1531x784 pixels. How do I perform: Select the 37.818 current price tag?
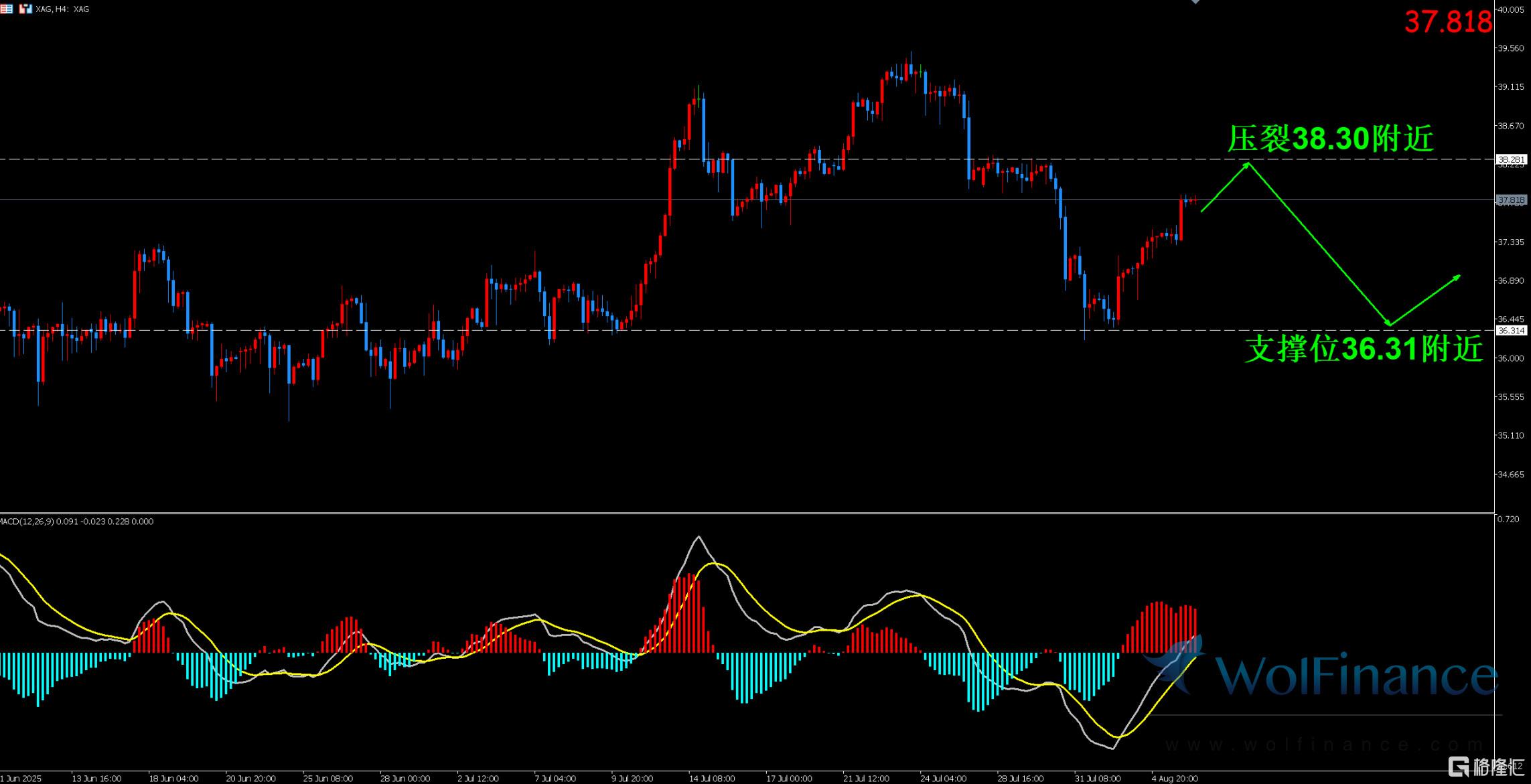(1512, 200)
